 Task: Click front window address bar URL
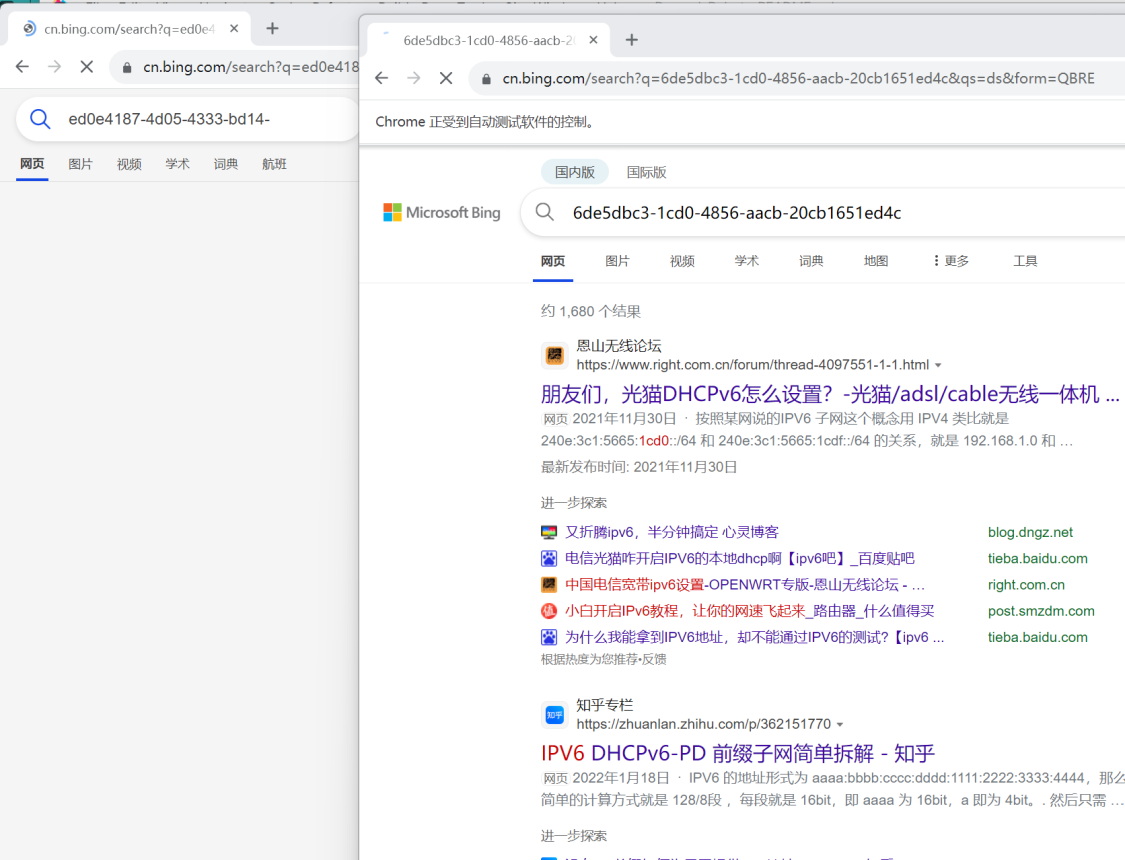(x=799, y=78)
